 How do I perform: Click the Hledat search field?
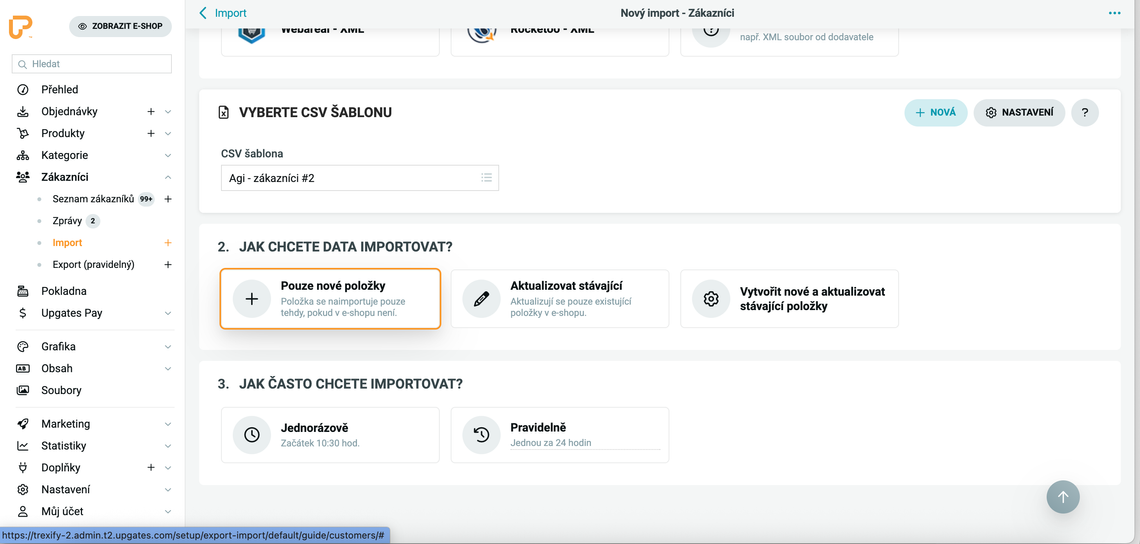[93, 64]
